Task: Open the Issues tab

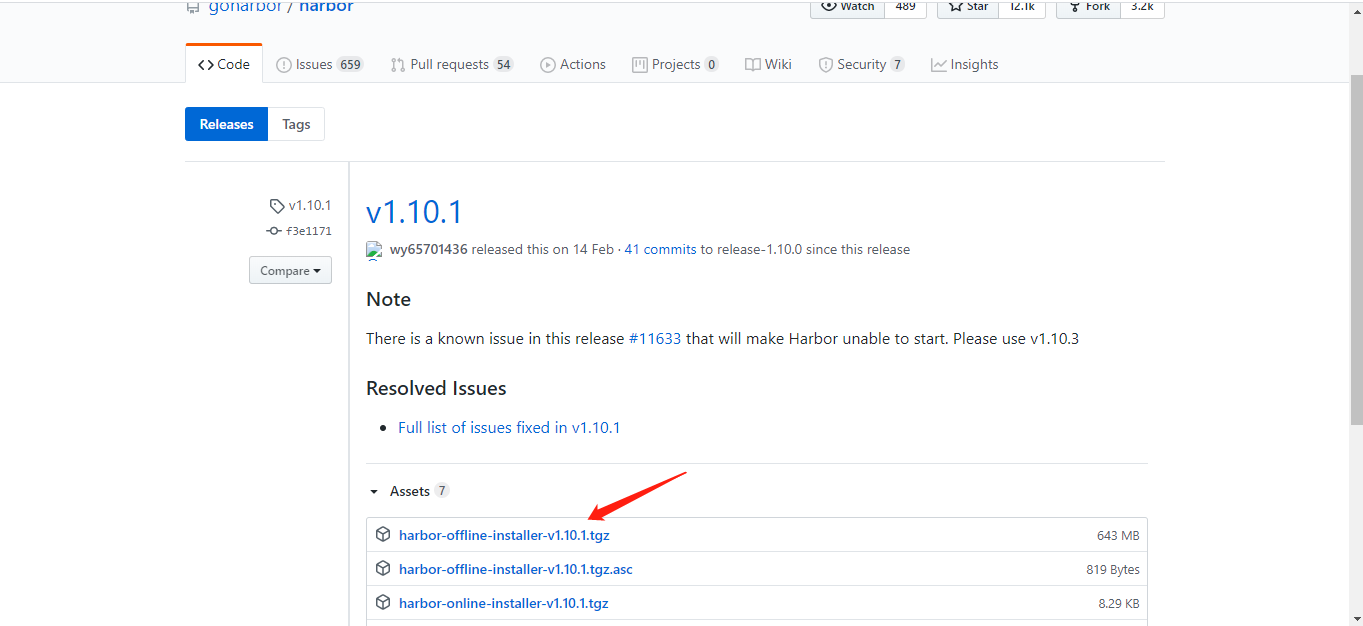Action: 319,64
